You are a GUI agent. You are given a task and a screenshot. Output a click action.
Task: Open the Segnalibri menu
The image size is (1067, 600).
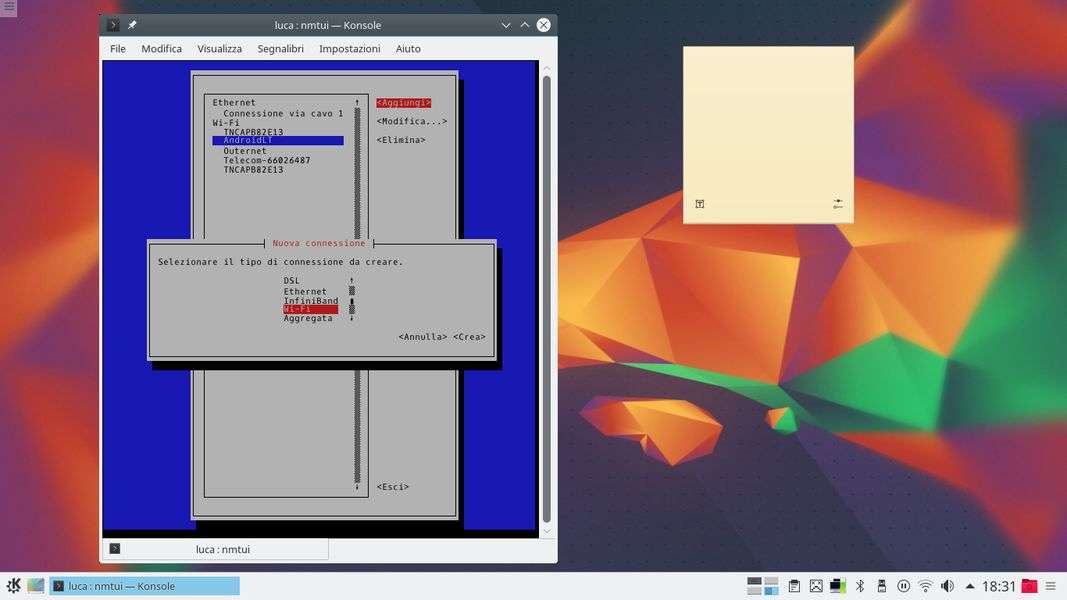pos(280,49)
